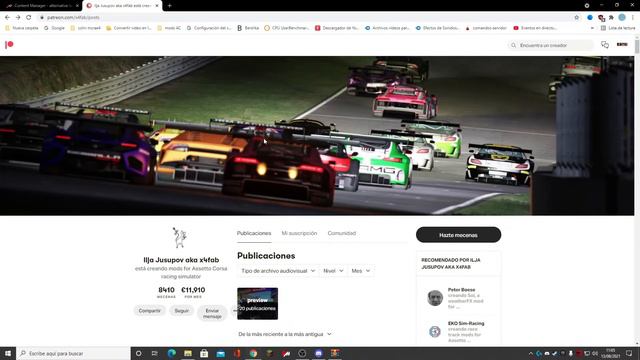
Task: Close the Patreon browser tab
Action: click(x=157, y=6)
